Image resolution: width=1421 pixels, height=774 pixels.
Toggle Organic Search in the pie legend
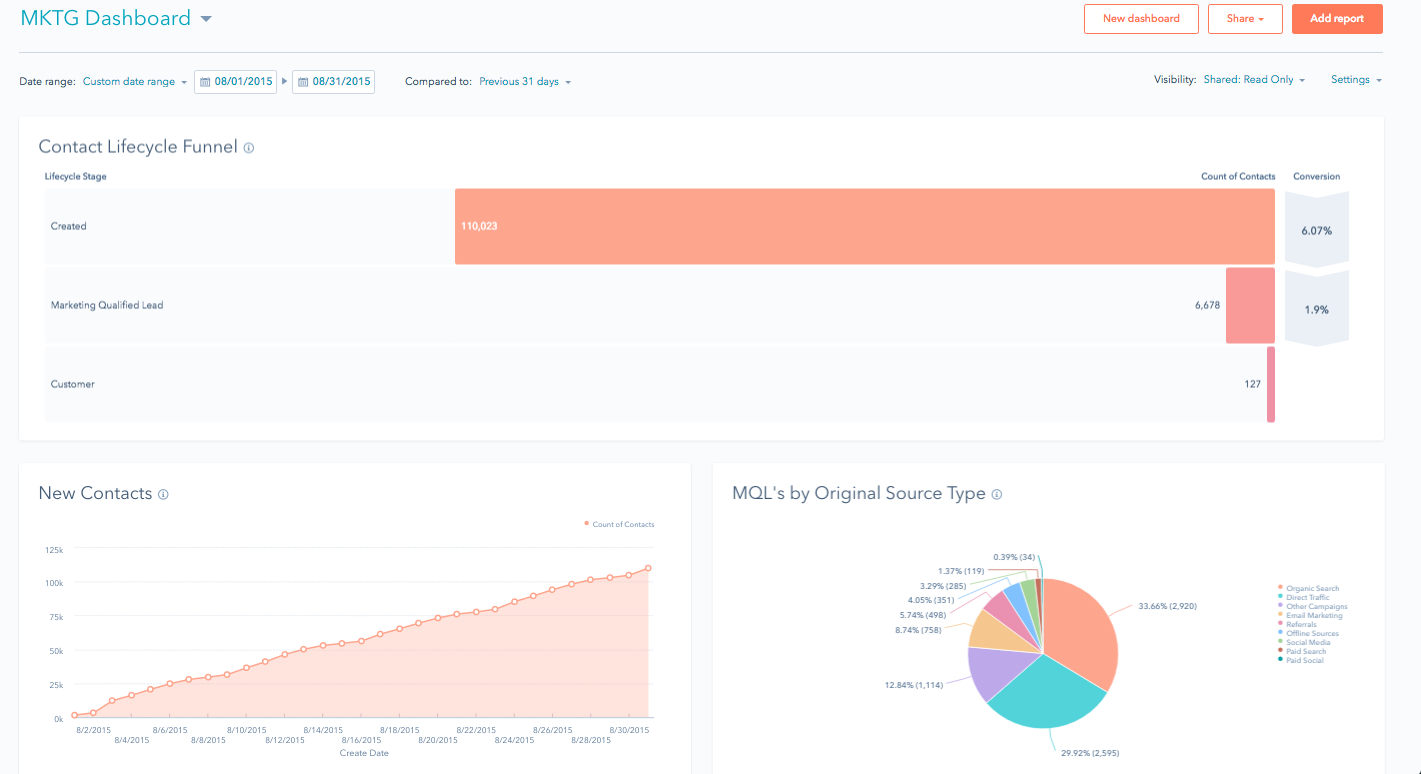tap(1311, 588)
